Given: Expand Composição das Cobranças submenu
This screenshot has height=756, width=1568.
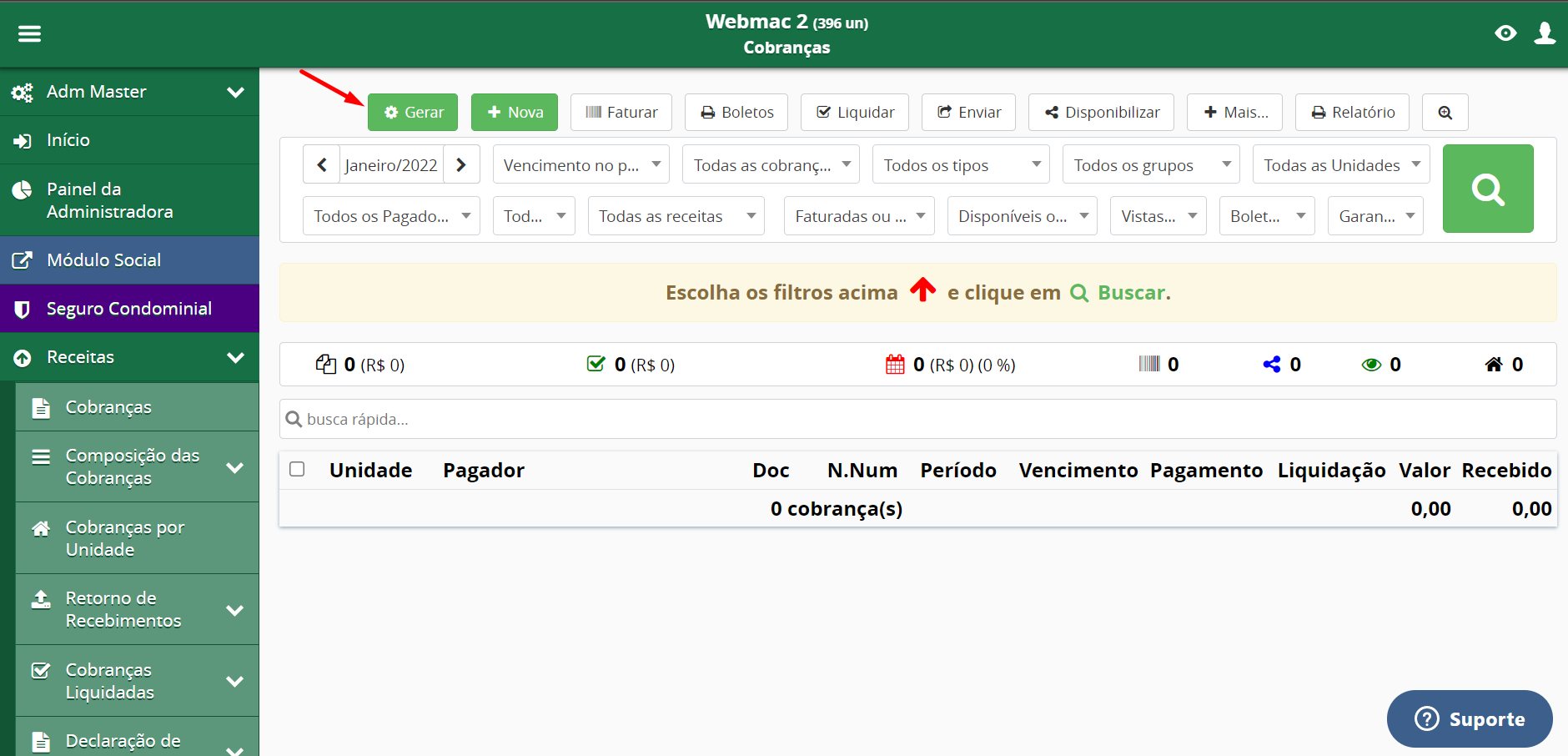Looking at the screenshot, I should 137,466.
